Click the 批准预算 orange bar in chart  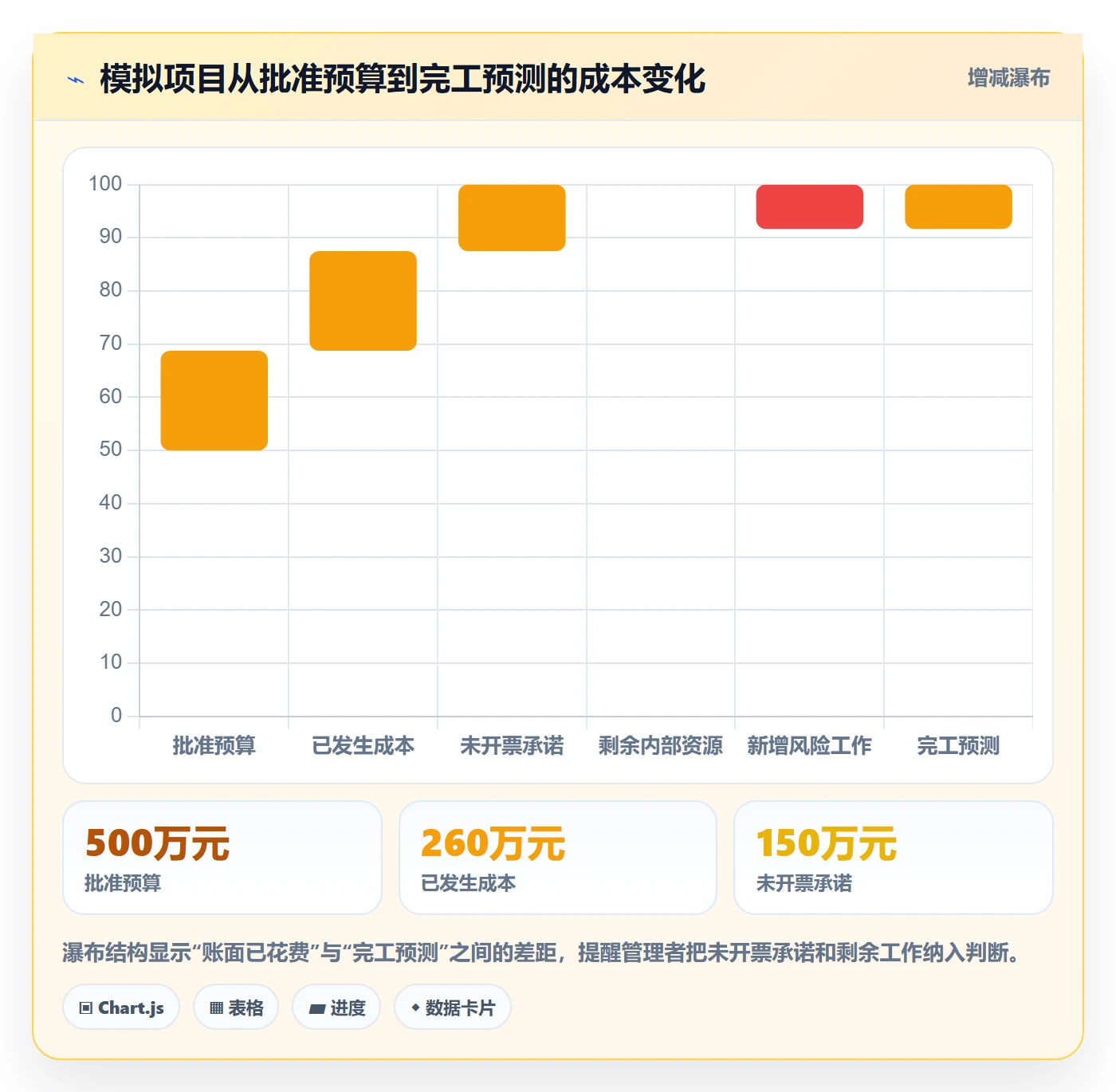(x=214, y=400)
